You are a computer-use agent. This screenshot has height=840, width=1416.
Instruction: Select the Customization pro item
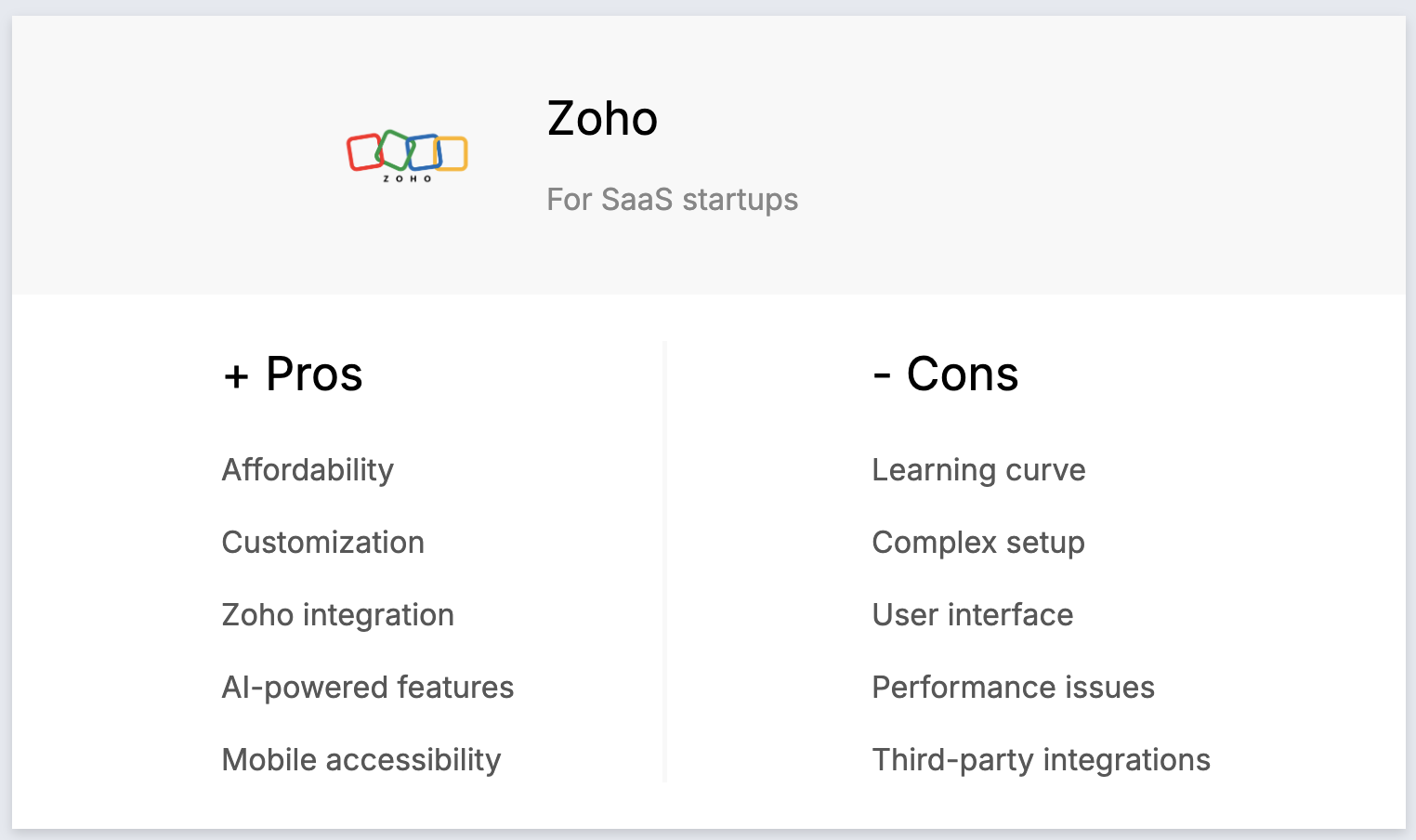pyautogui.click(x=322, y=543)
